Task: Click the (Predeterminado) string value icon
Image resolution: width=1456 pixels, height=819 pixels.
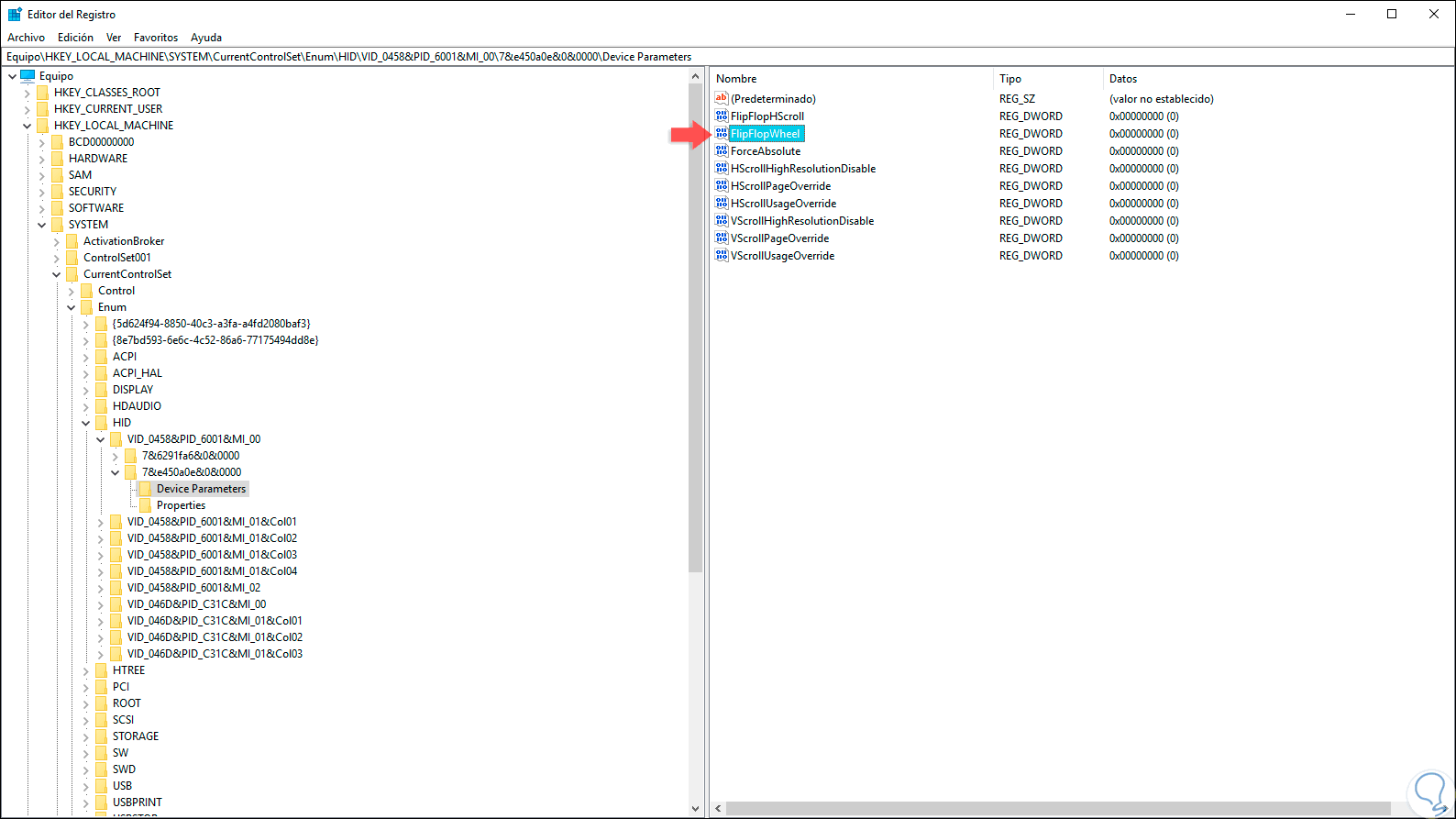Action: tap(722, 99)
